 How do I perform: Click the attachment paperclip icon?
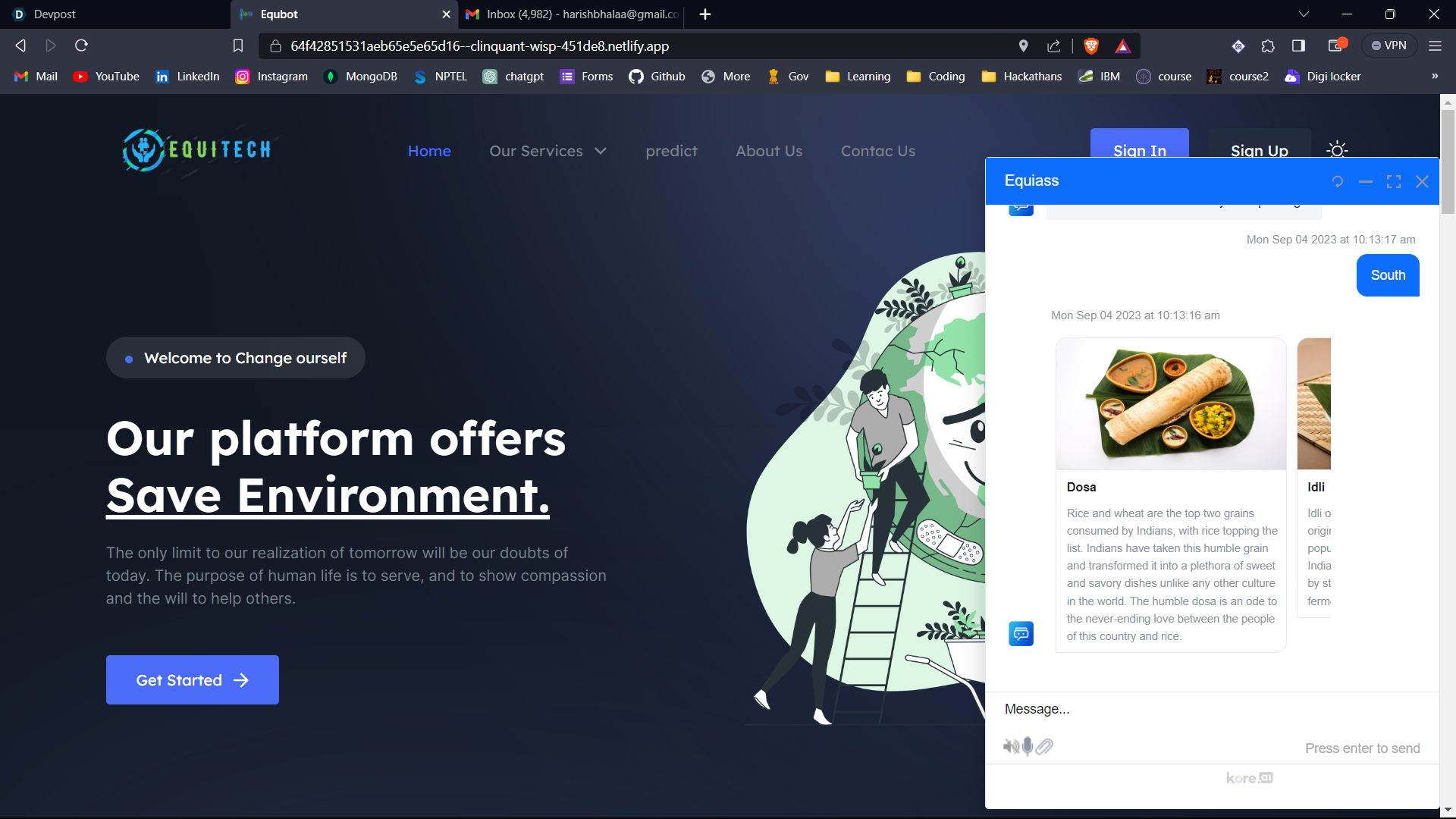[1044, 746]
